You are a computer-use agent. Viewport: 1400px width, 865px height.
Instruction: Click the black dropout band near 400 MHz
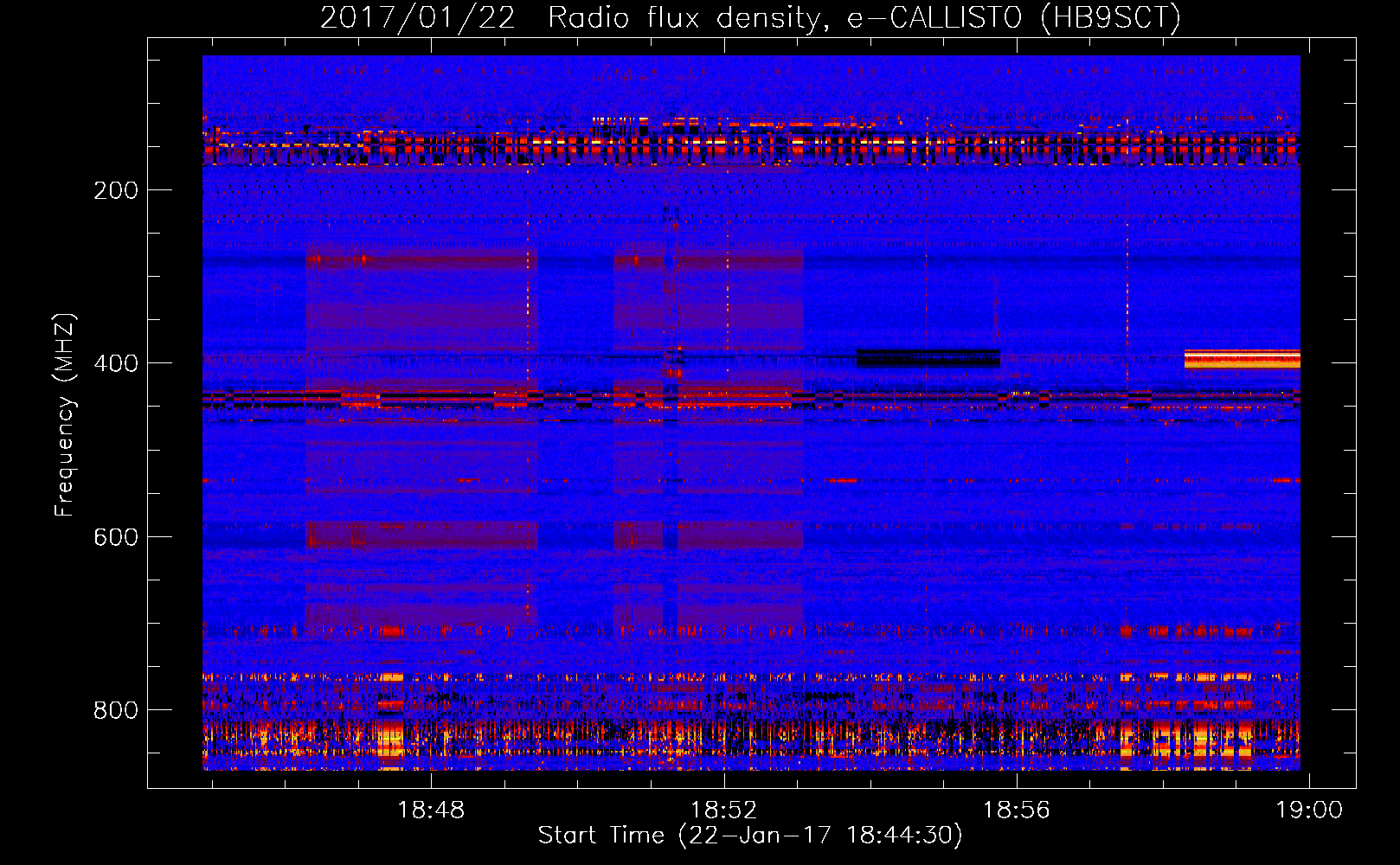928,358
